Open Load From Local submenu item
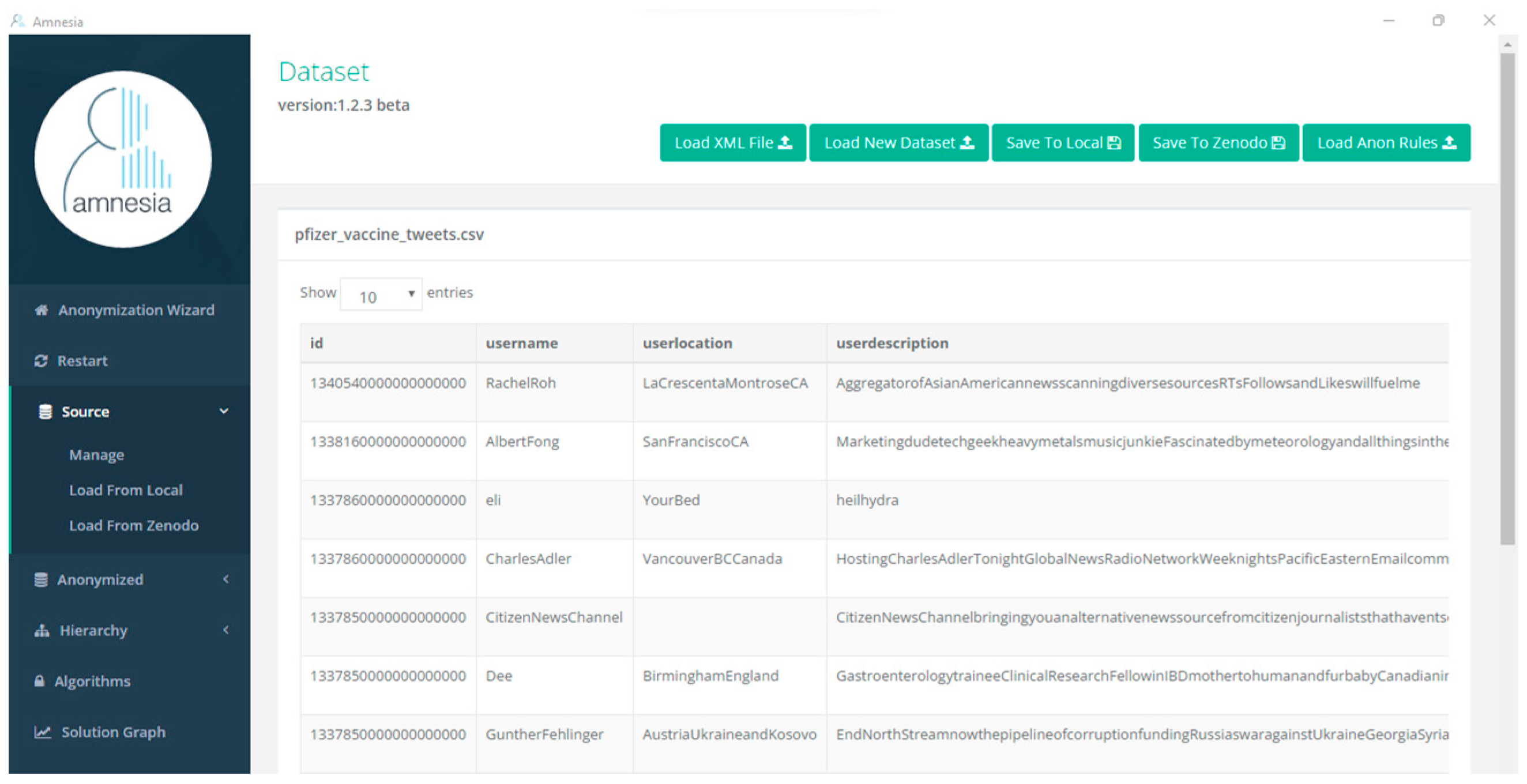This screenshot has width=1527, height=784. pos(126,490)
